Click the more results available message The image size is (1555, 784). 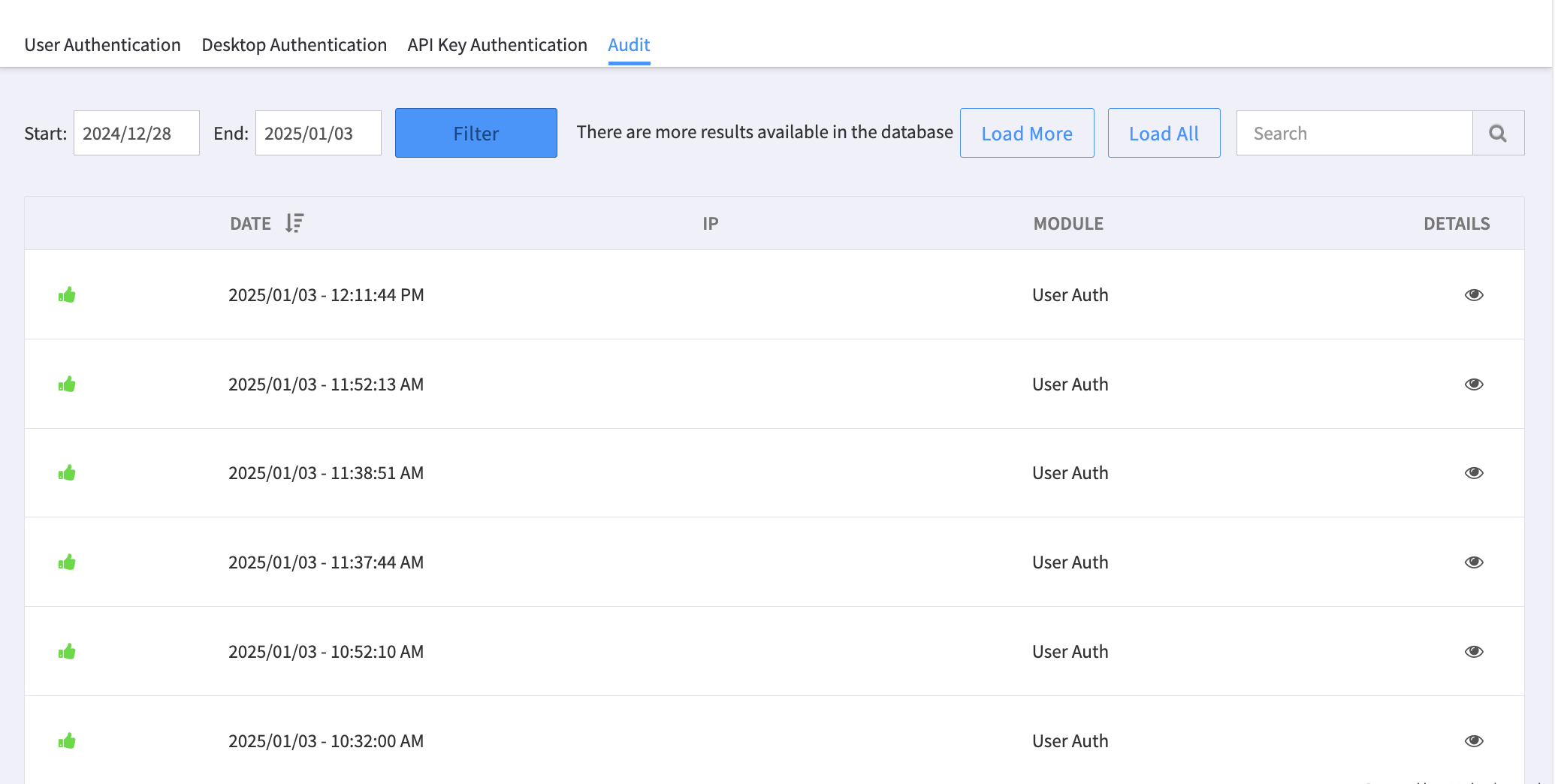(765, 132)
